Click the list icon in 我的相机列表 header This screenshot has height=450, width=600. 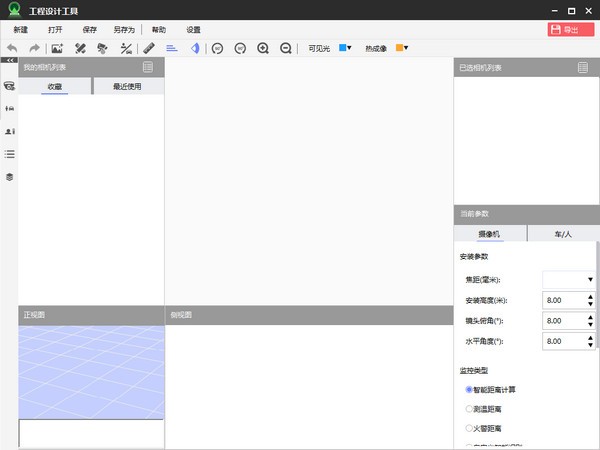click(x=148, y=68)
